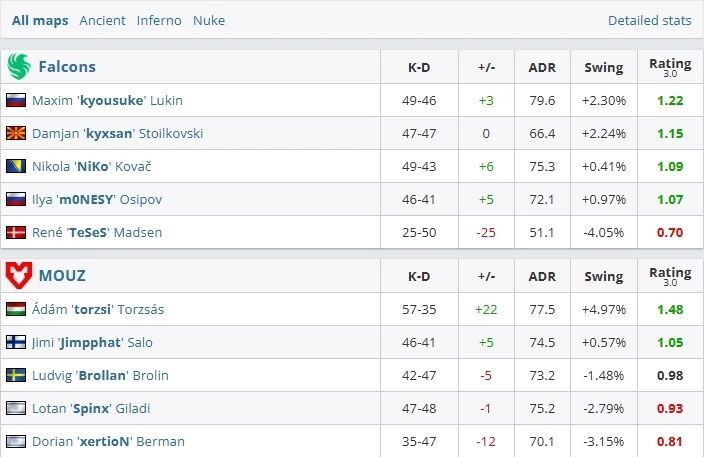Open the MOUZ team name link

click(62, 275)
